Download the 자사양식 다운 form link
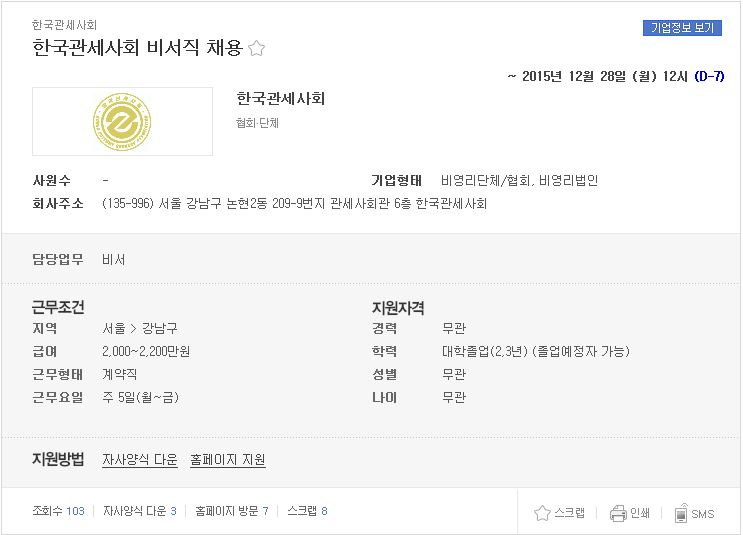 (140, 459)
